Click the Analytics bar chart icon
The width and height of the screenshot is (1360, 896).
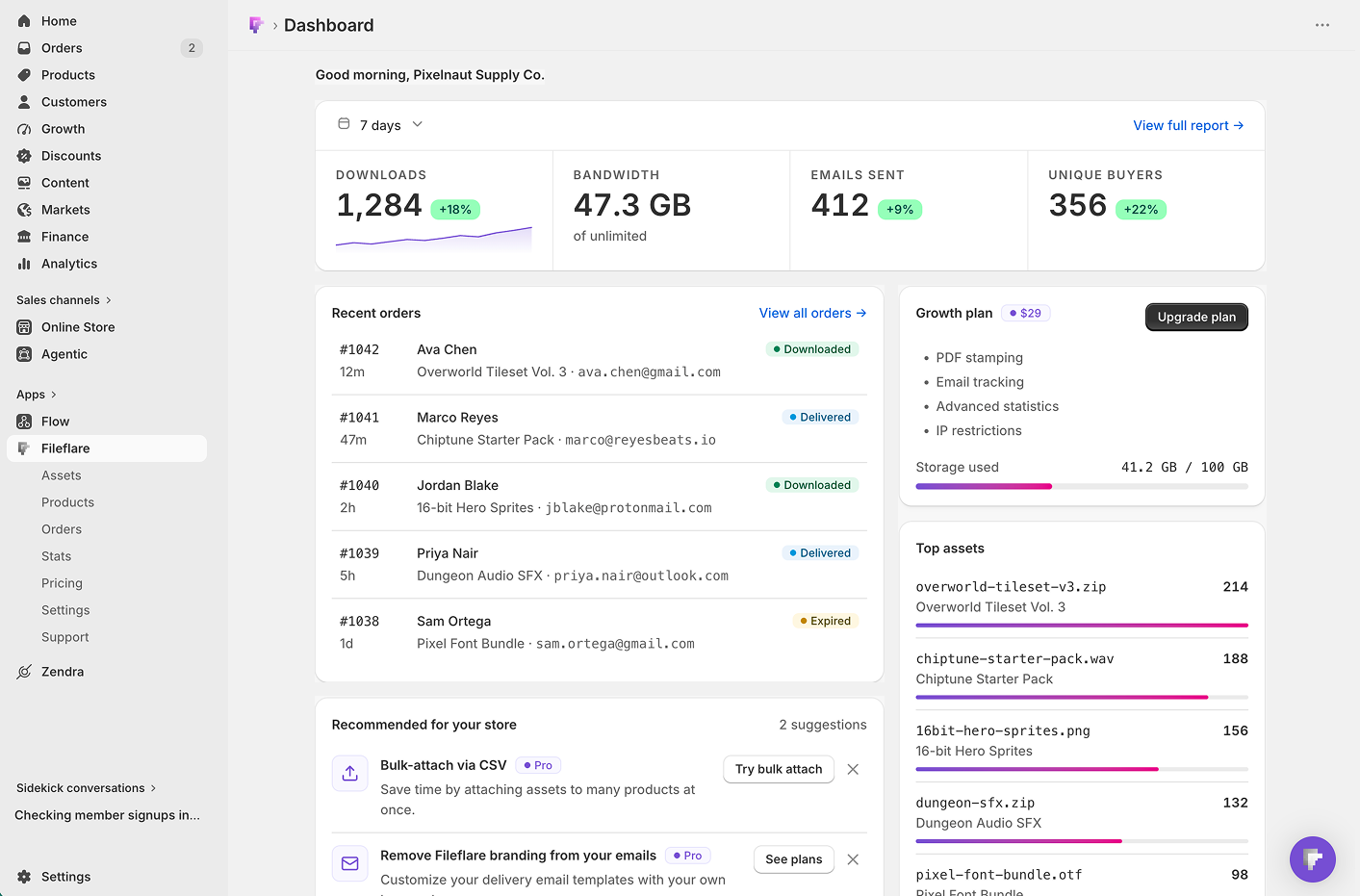(24, 264)
